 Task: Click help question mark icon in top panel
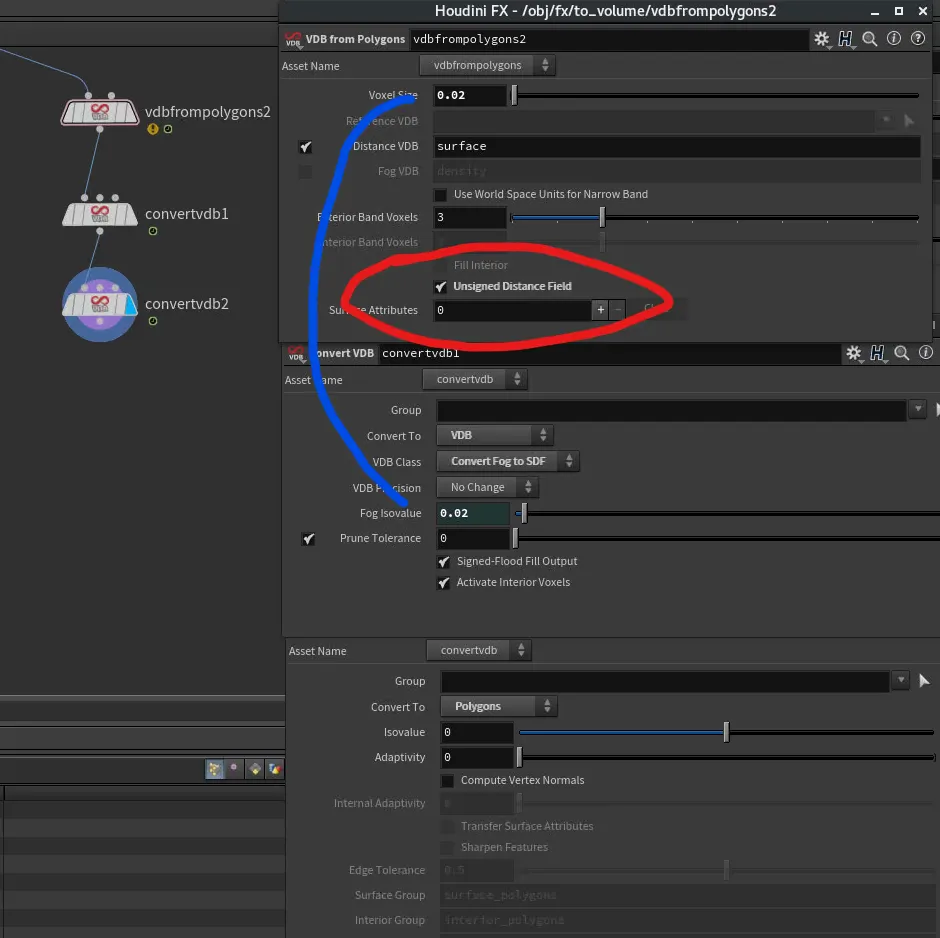pos(917,39)
